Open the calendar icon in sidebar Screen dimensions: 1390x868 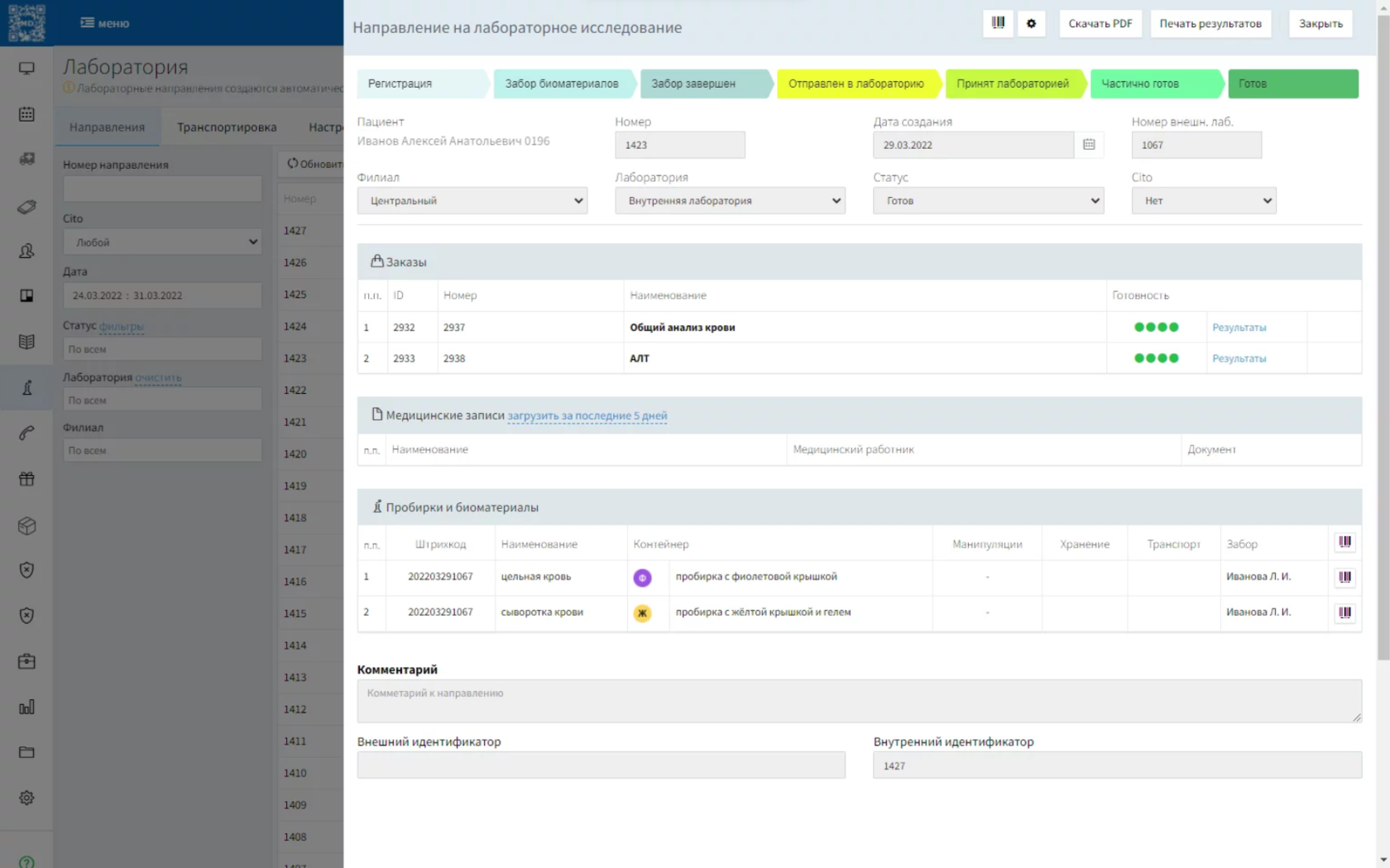26,114
